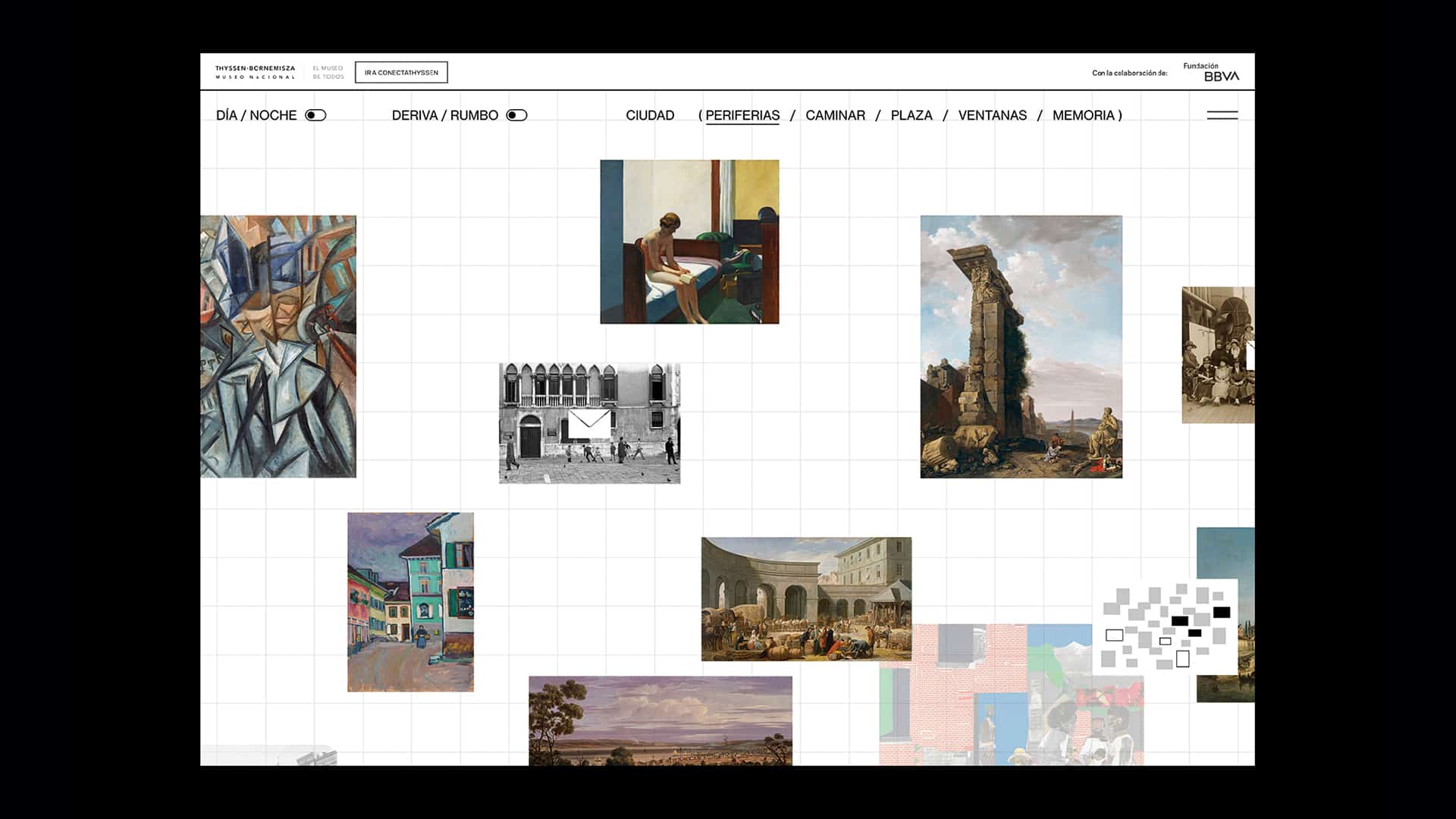Open the hamburger menu icon
1456x819 pixels.
tap(1222, 115)
